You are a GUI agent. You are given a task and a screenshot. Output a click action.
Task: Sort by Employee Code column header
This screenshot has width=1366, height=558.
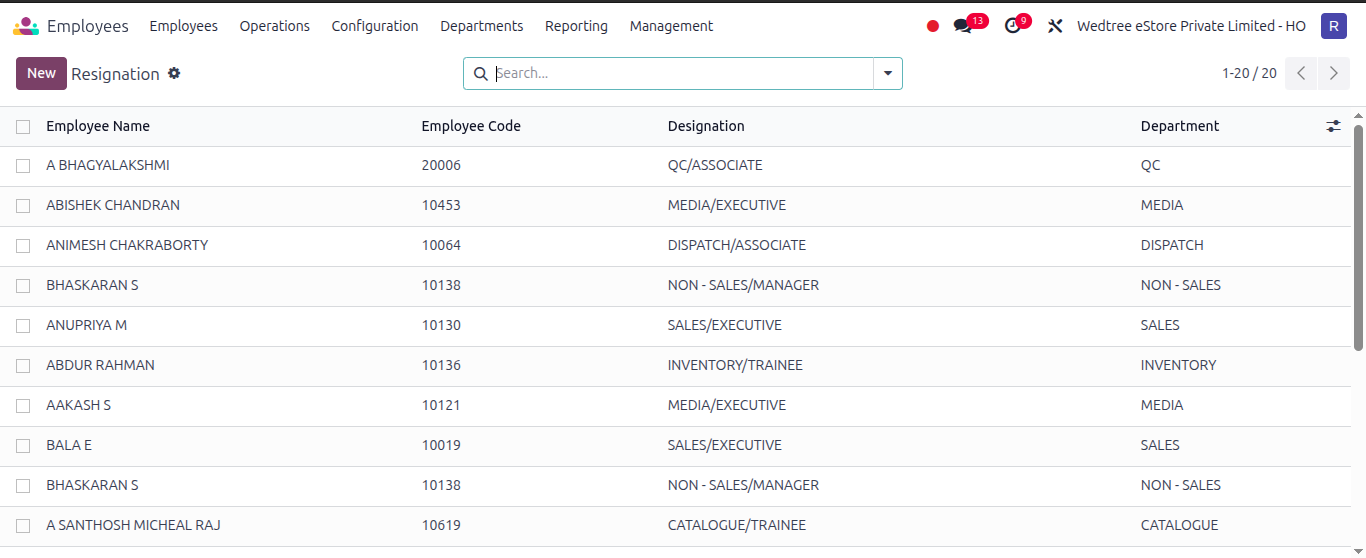(471, 126)
